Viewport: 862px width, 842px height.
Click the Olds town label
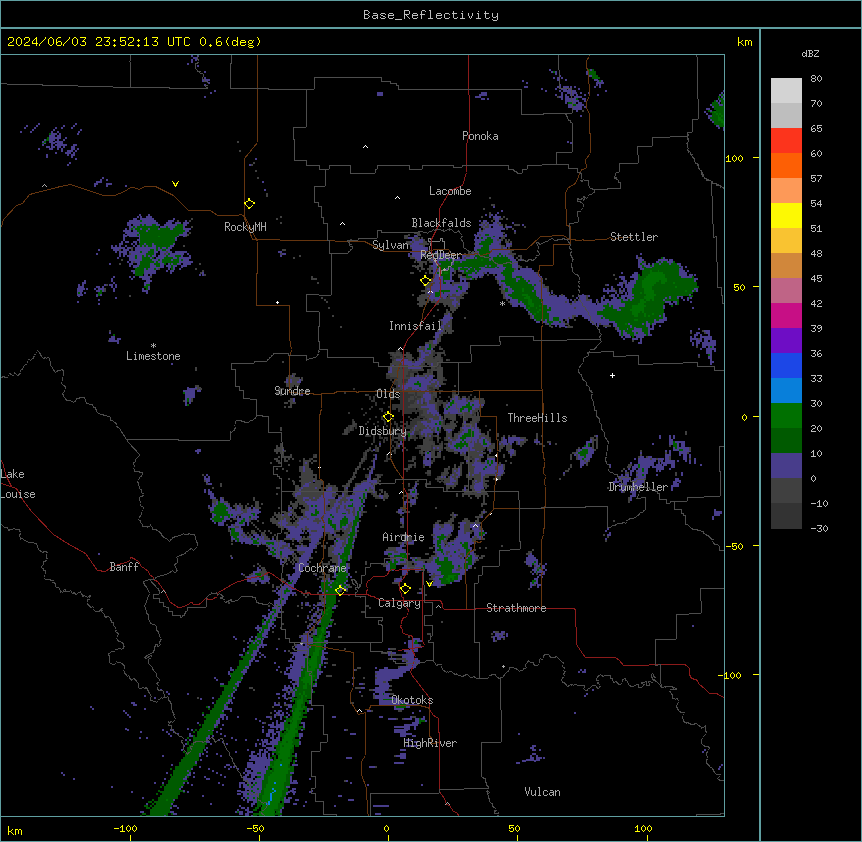[x=388, y=394]
